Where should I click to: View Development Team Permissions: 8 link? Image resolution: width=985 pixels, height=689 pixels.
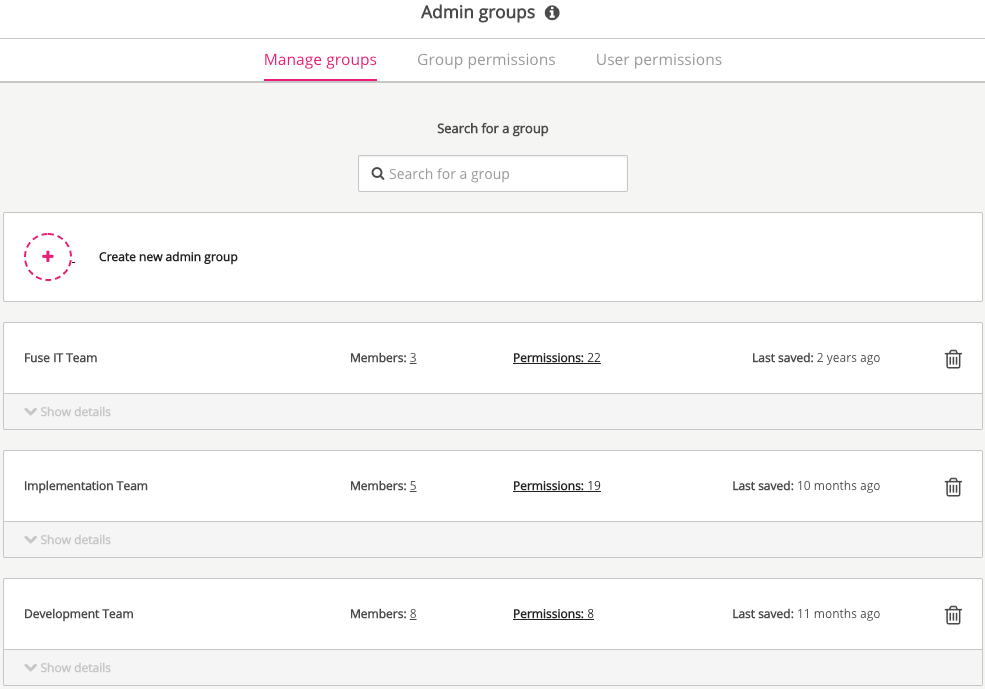[553, 614]
